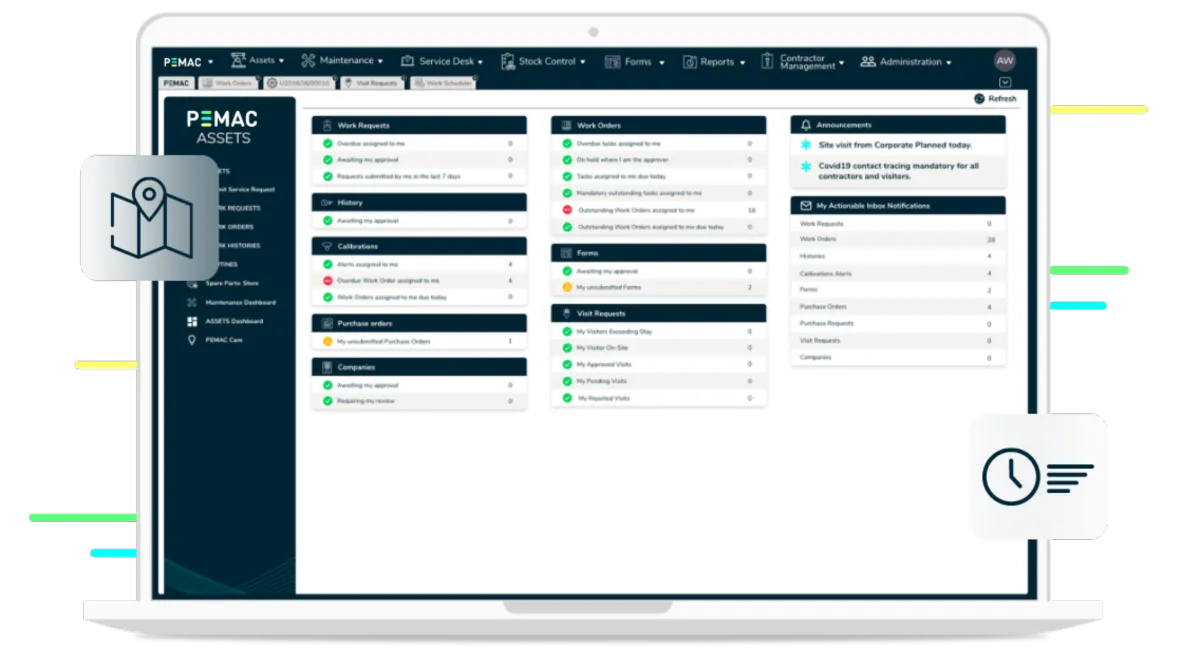Click the orange status icon for unsubmitted Forms
Image resolution: width=1200 pixels, height=665 pixels.
click(567, 287)
